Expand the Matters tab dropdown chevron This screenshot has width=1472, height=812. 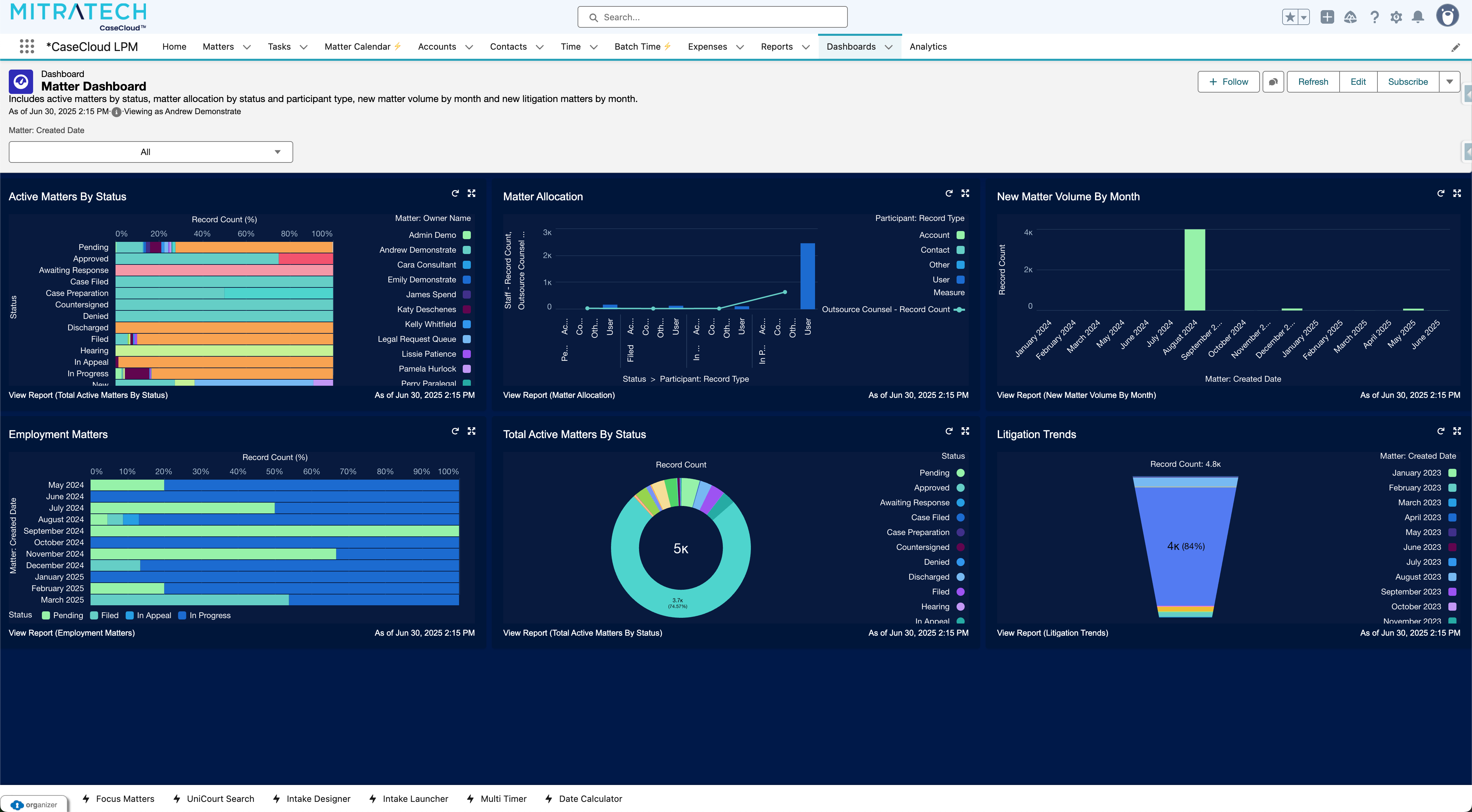click(247, 47)
